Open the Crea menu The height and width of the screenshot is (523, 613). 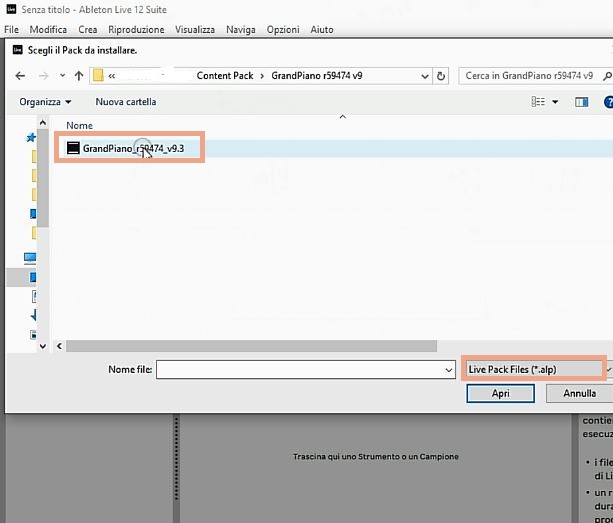tap(88, 30)
